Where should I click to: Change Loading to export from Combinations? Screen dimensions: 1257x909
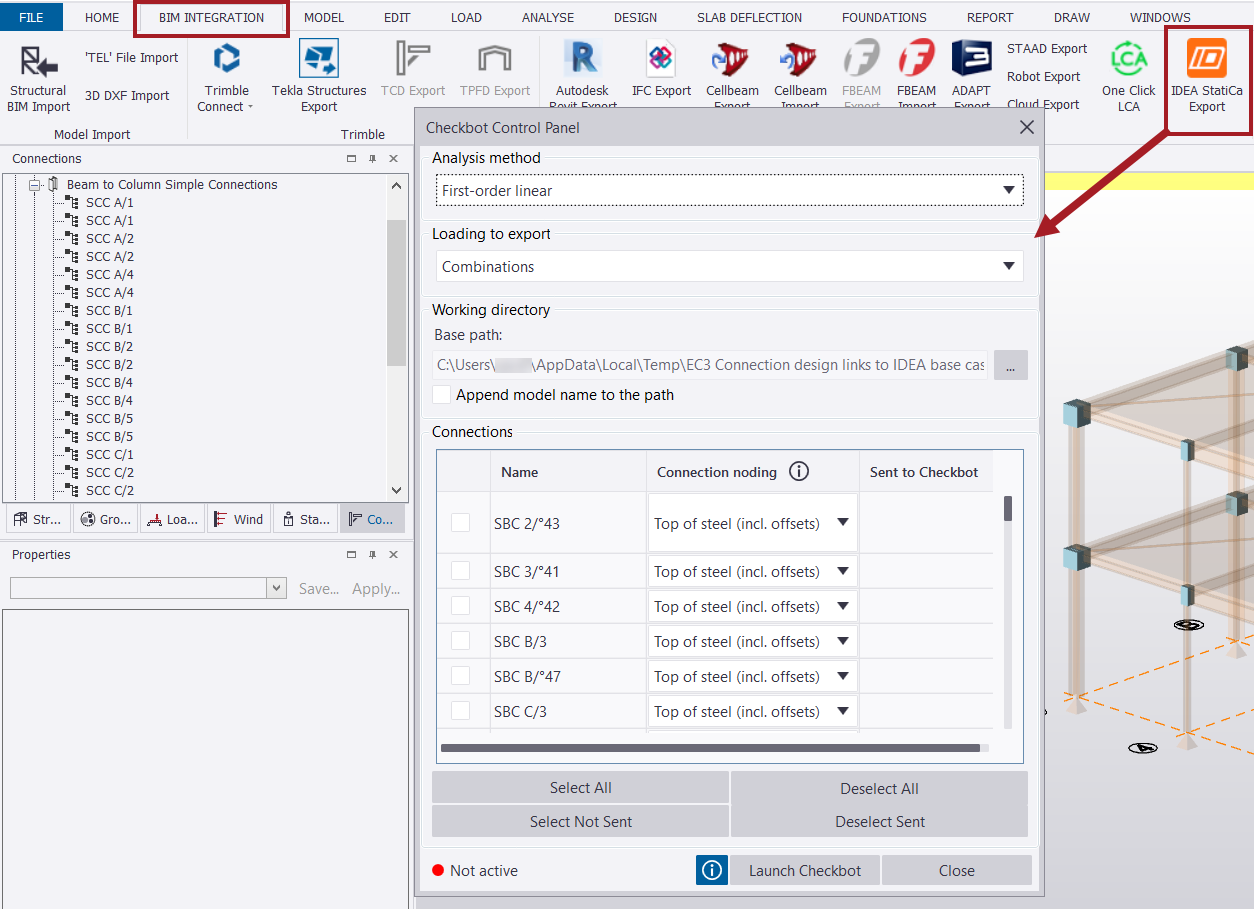pos(1008,266)
